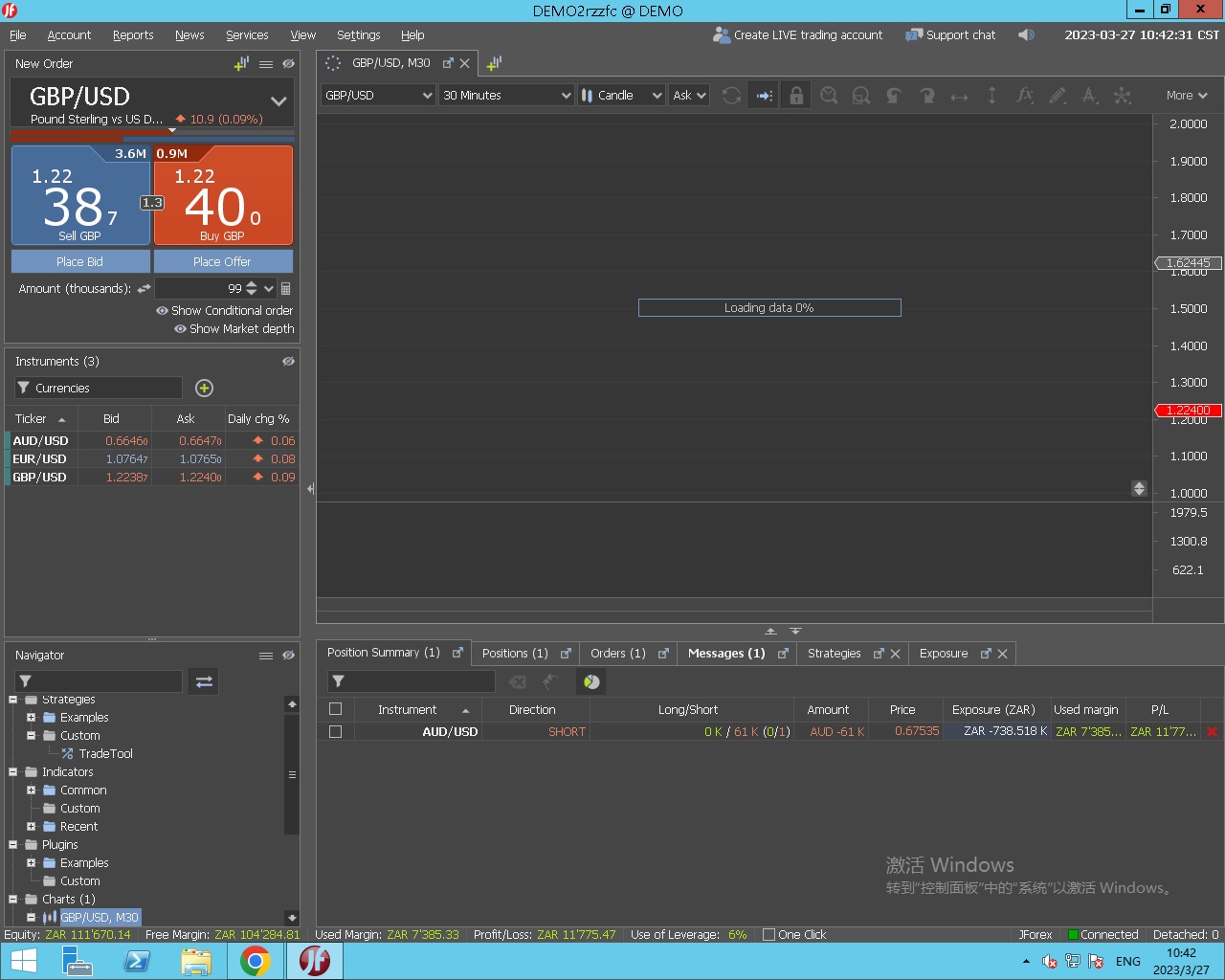Expand the Examples folder under Strategies
Viewport: 1225px width, 980px height.
pos(31,718)
